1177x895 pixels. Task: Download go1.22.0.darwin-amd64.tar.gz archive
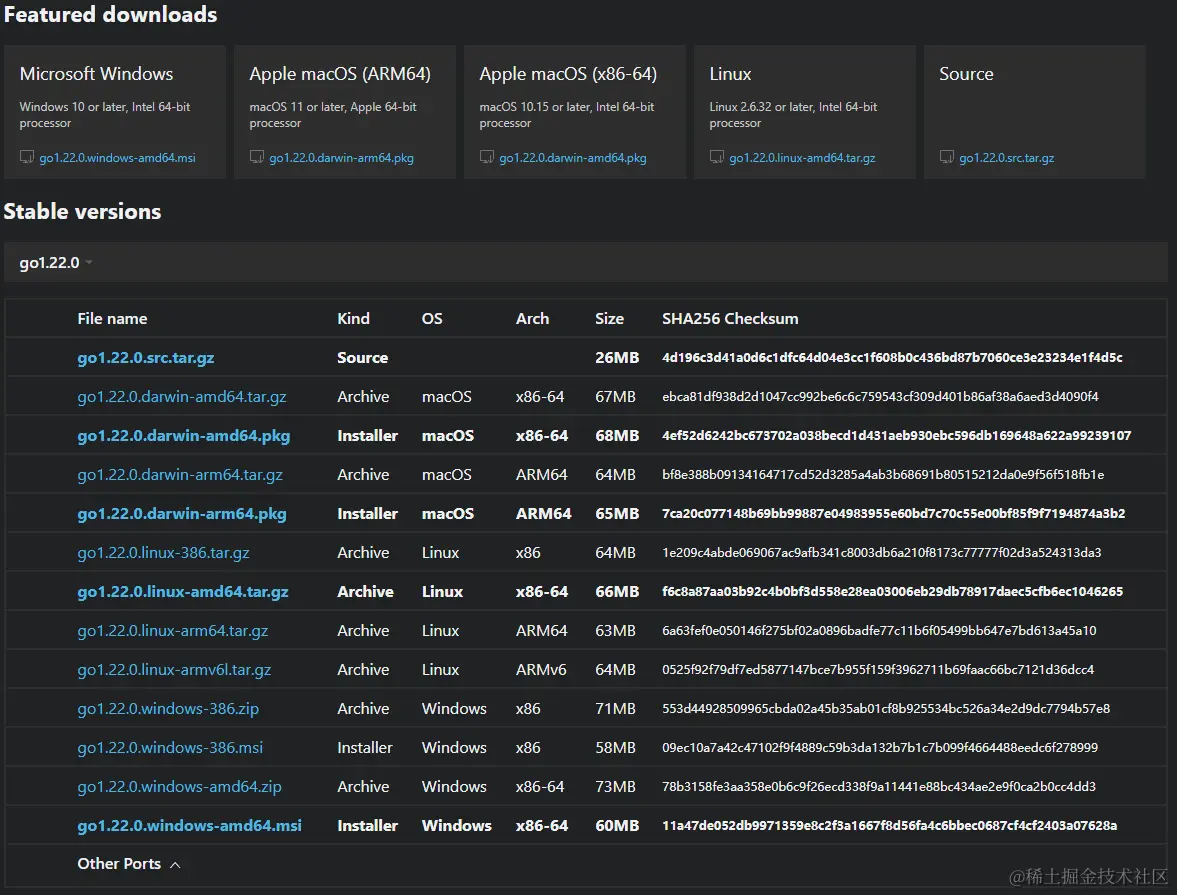(182, 397)
